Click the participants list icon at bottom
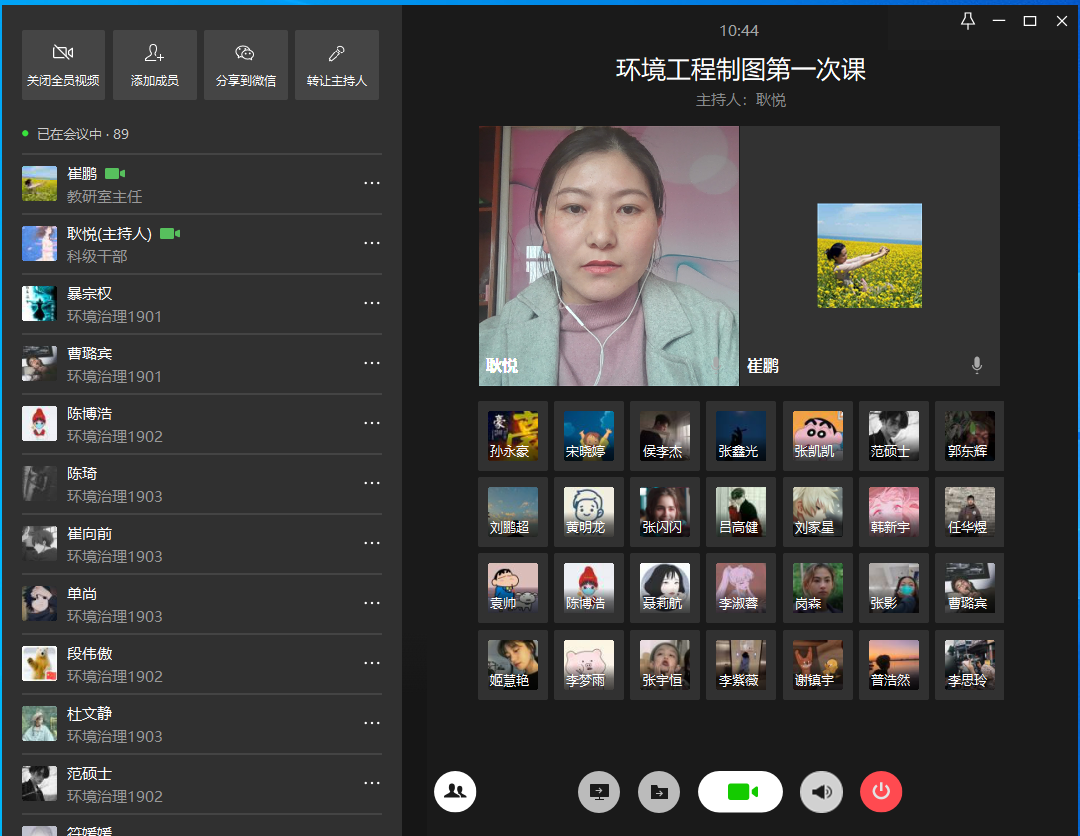This screenshot has width=1080, height=836. click(455, 791)
